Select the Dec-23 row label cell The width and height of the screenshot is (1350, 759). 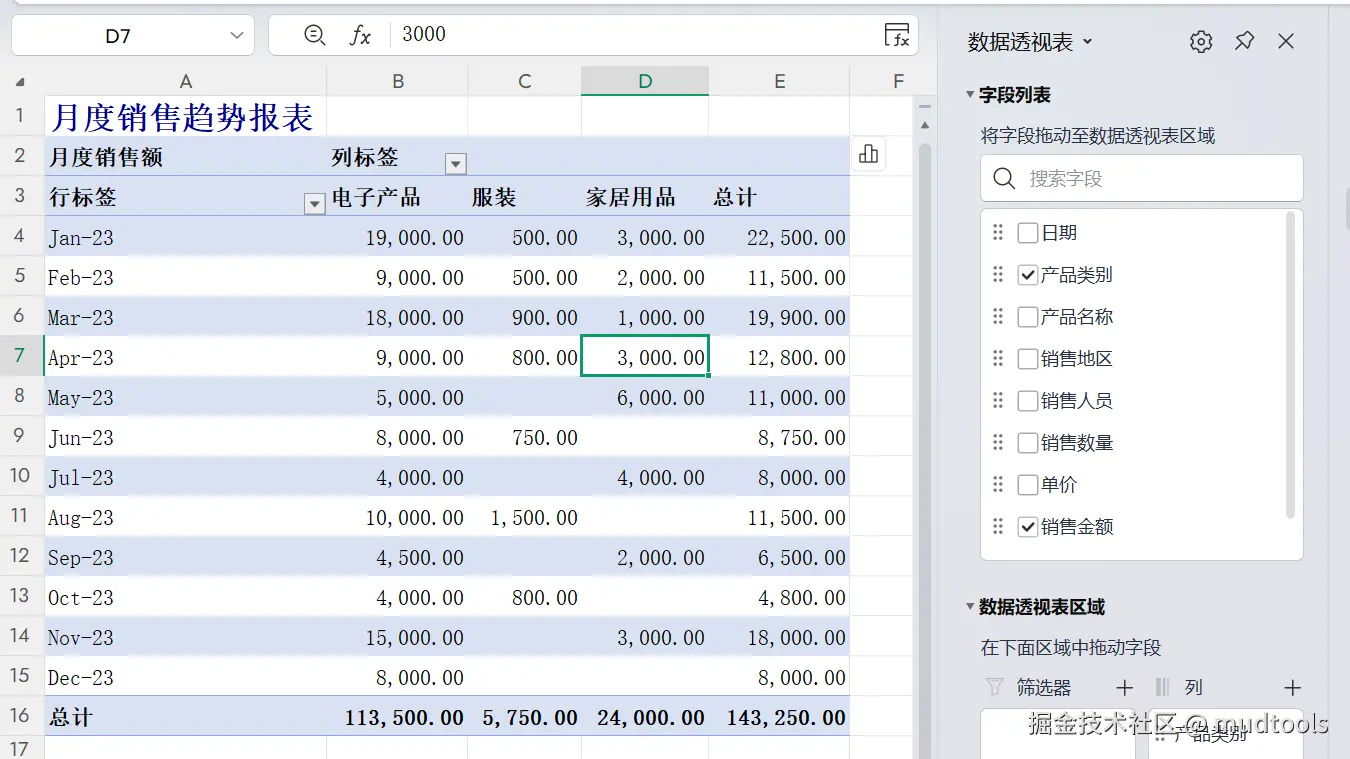[186, 677]
